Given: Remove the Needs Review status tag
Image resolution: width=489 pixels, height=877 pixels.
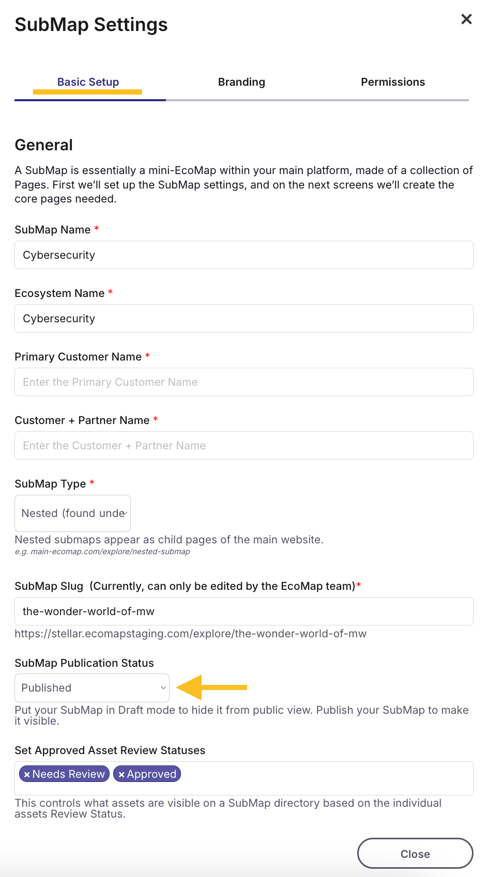Looking at the screenshot, I should [27, 775].
